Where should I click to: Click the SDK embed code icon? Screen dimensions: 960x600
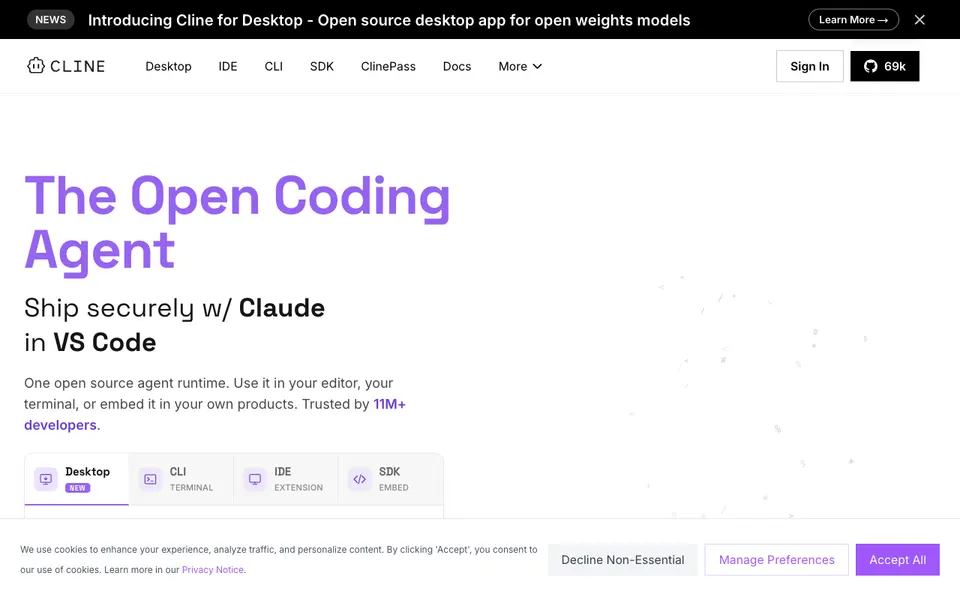coord(359,479)
